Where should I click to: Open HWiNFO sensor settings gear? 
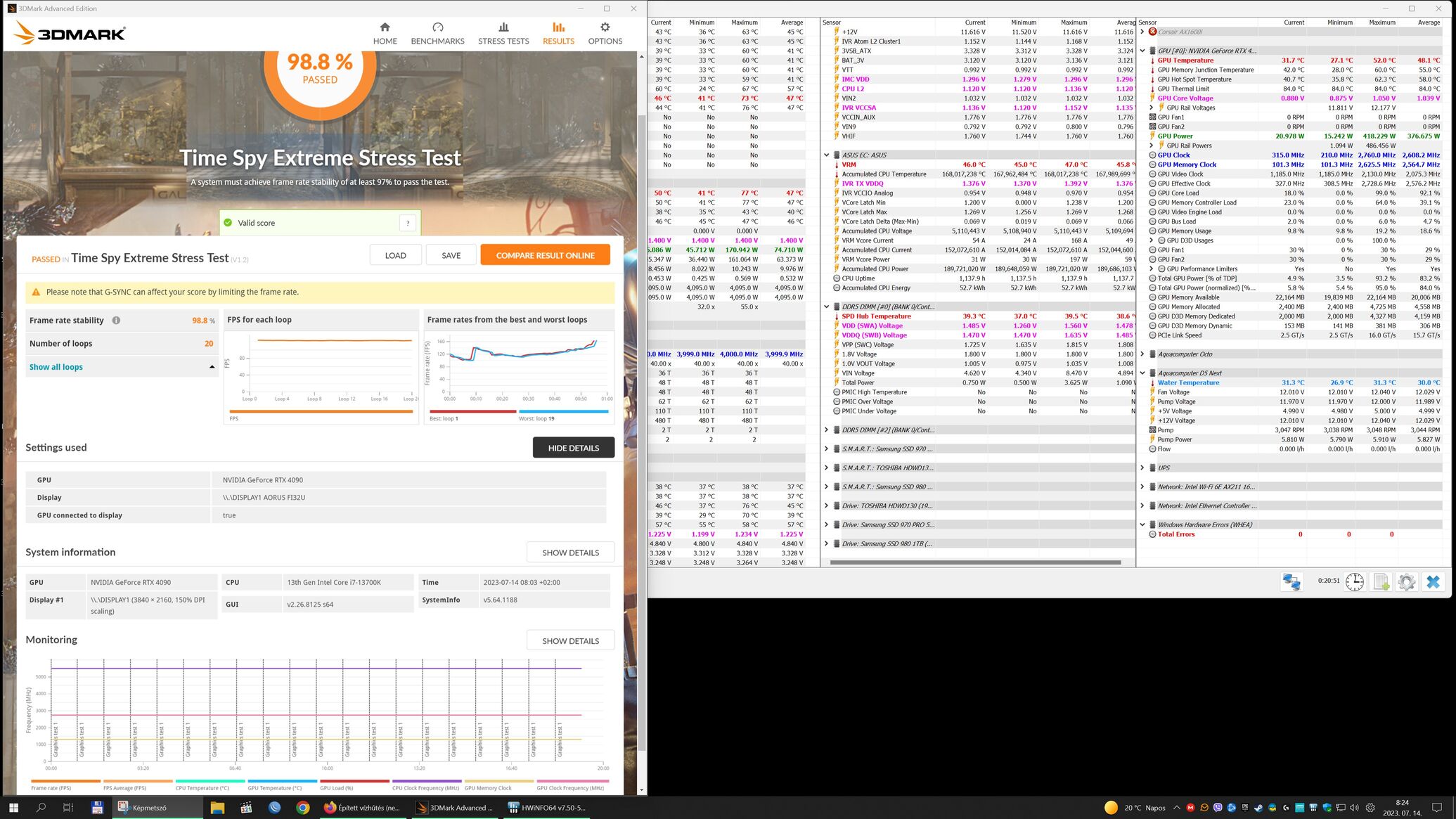click(1406, 582)
